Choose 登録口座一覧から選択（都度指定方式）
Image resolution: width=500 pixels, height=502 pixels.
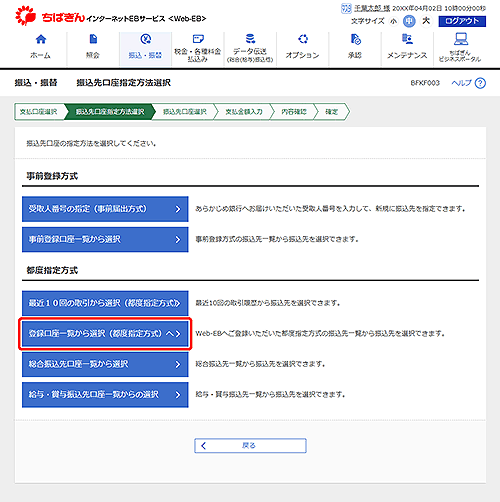105,334
